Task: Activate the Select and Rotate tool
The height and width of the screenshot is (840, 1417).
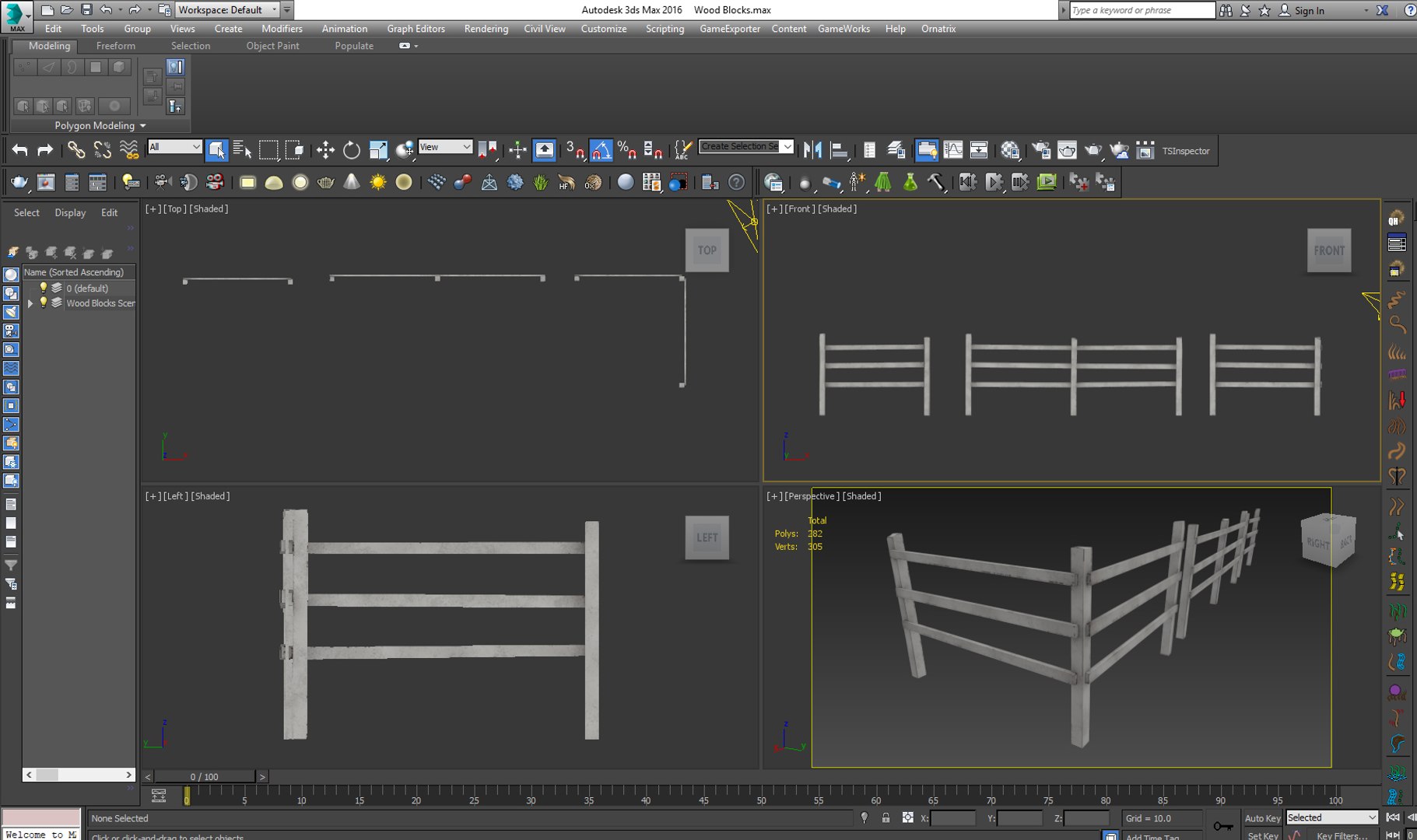Action: (x=352, y=150)
